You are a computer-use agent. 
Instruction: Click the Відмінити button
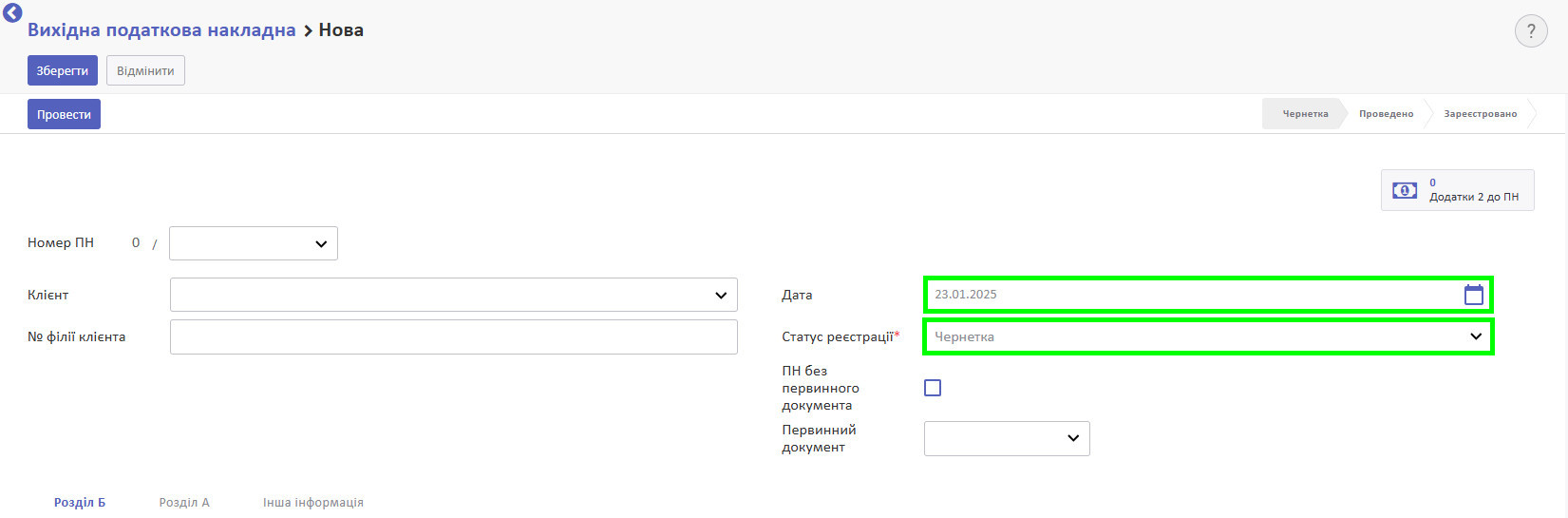pos(145,70)
